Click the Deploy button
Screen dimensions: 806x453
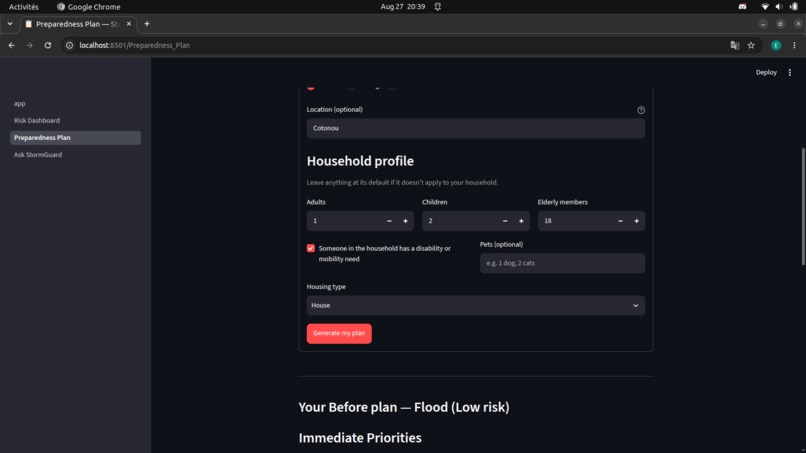tap(766, 73)
